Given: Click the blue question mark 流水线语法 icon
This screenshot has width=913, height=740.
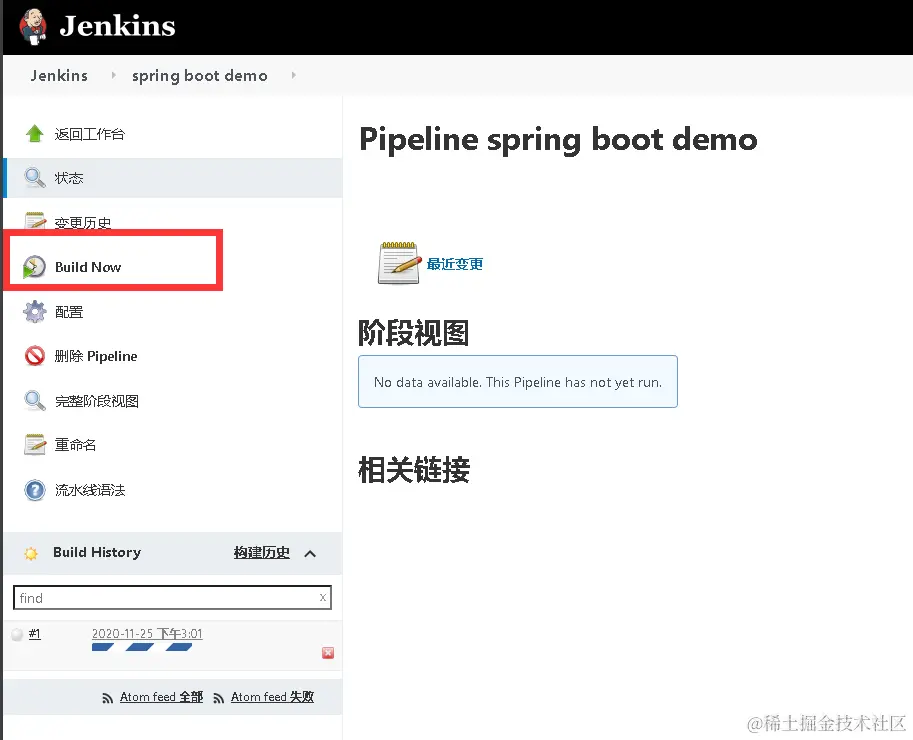Looking at the screenshot, I should [35, 490].
